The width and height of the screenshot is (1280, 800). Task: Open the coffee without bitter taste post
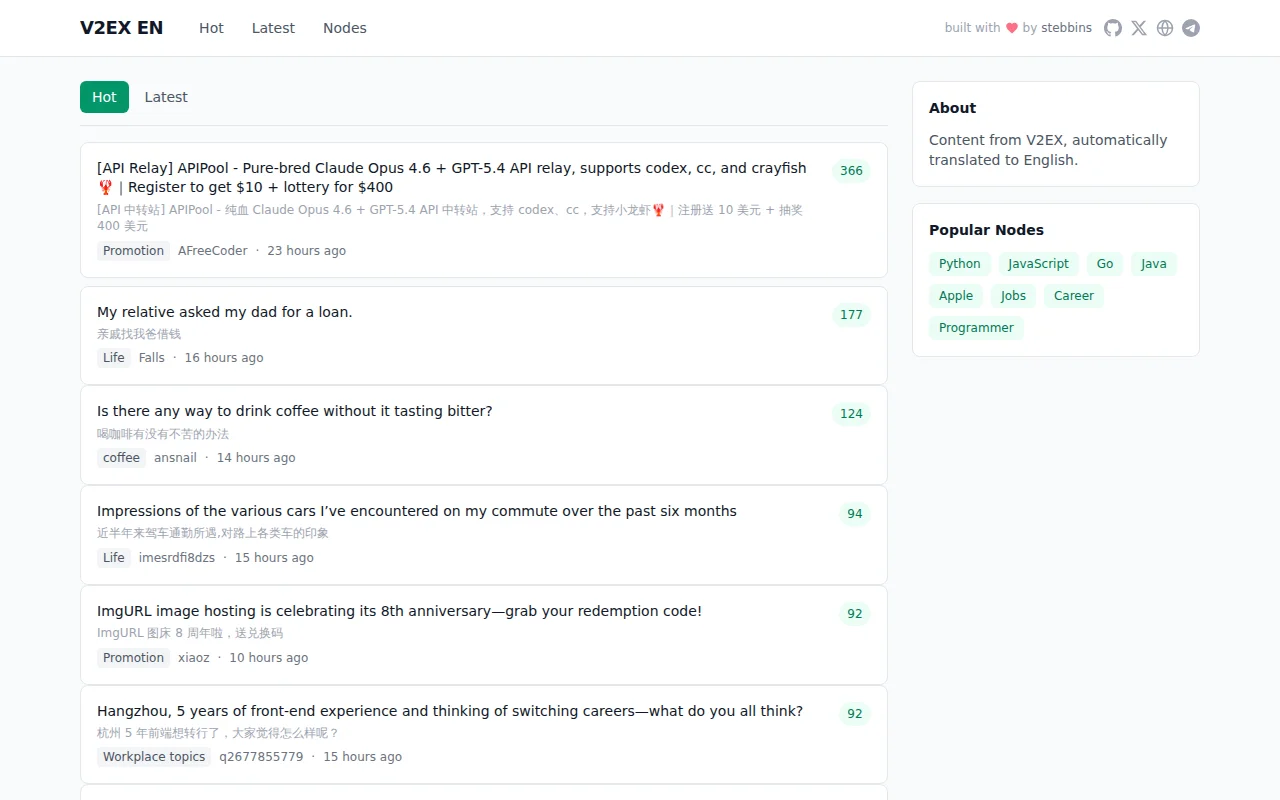coord(295,411)
